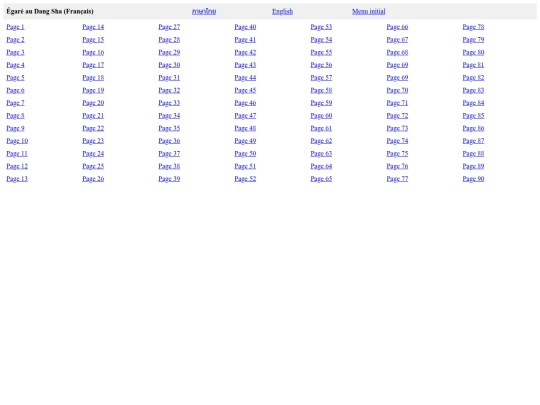Screen dimensions: 540x405
Task: Visit Page 52
Action: (x=245, y=179)
